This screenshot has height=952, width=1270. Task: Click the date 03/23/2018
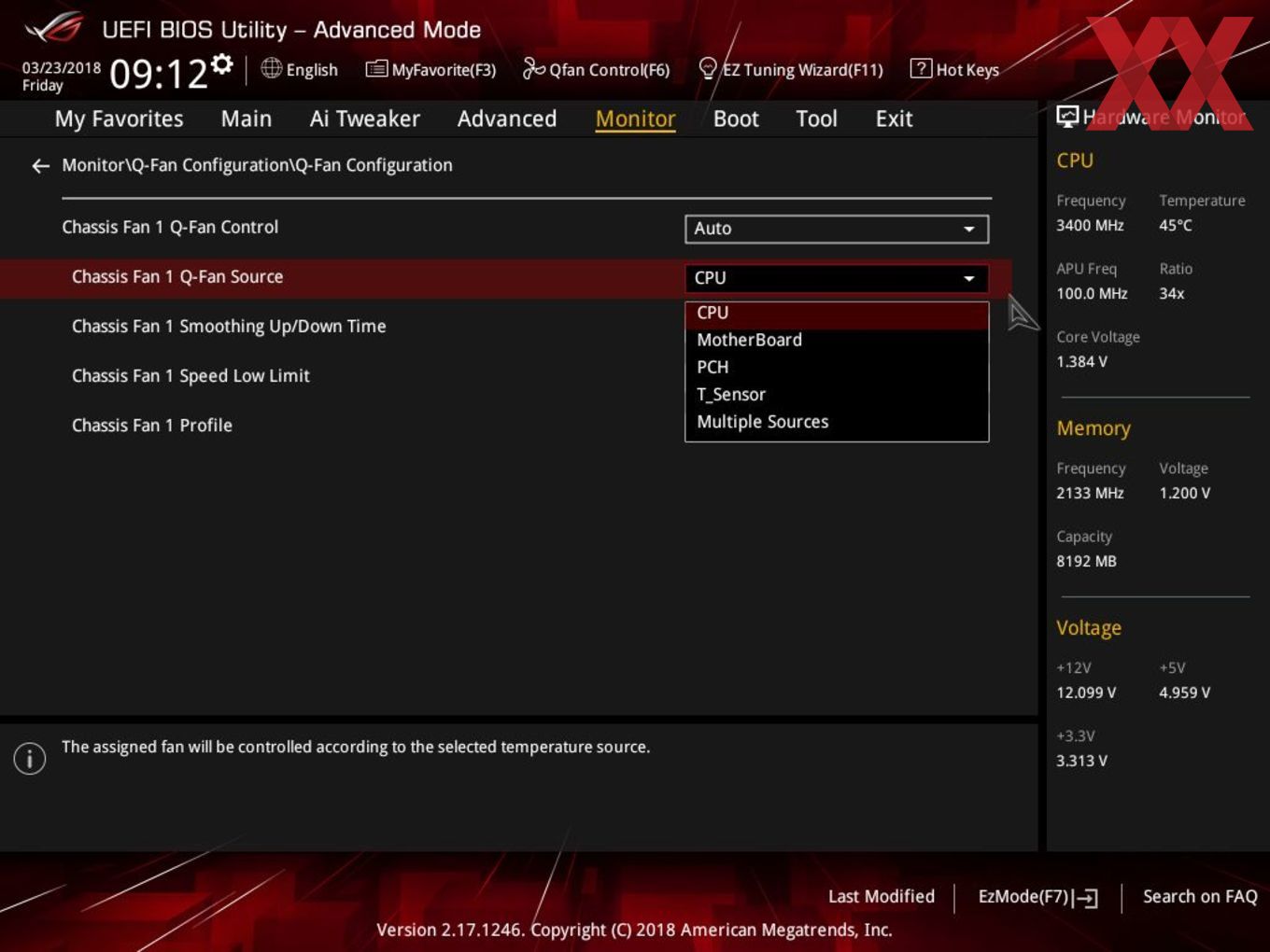click(x=62, y=68)
